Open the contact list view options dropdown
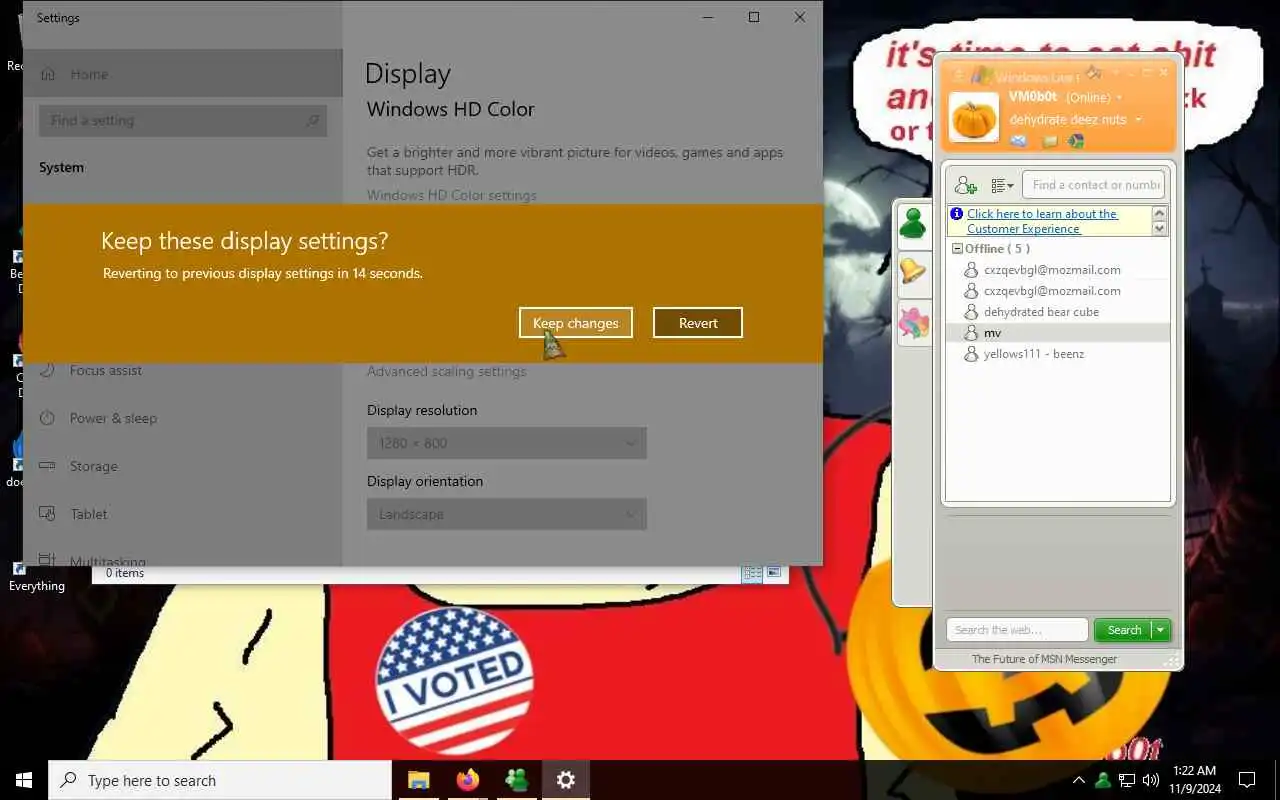This screenshot has width=1280, height=800. [1002, 185]
